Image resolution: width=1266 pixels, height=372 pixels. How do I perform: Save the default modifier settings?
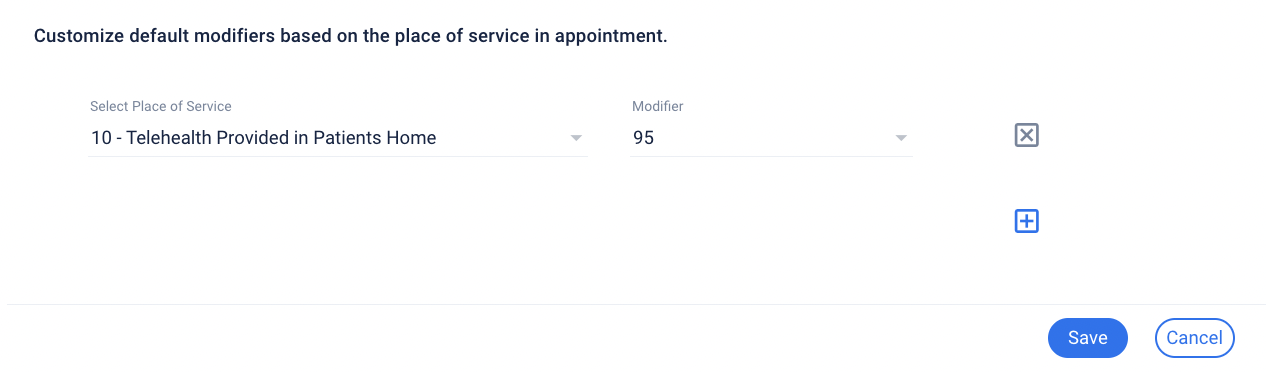(x=1088, y=338)
